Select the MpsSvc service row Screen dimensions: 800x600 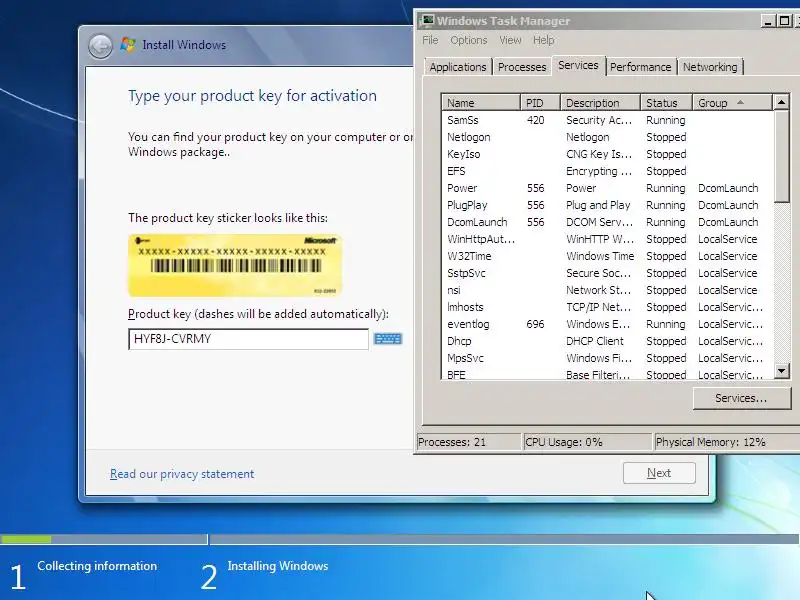(607, 358)
